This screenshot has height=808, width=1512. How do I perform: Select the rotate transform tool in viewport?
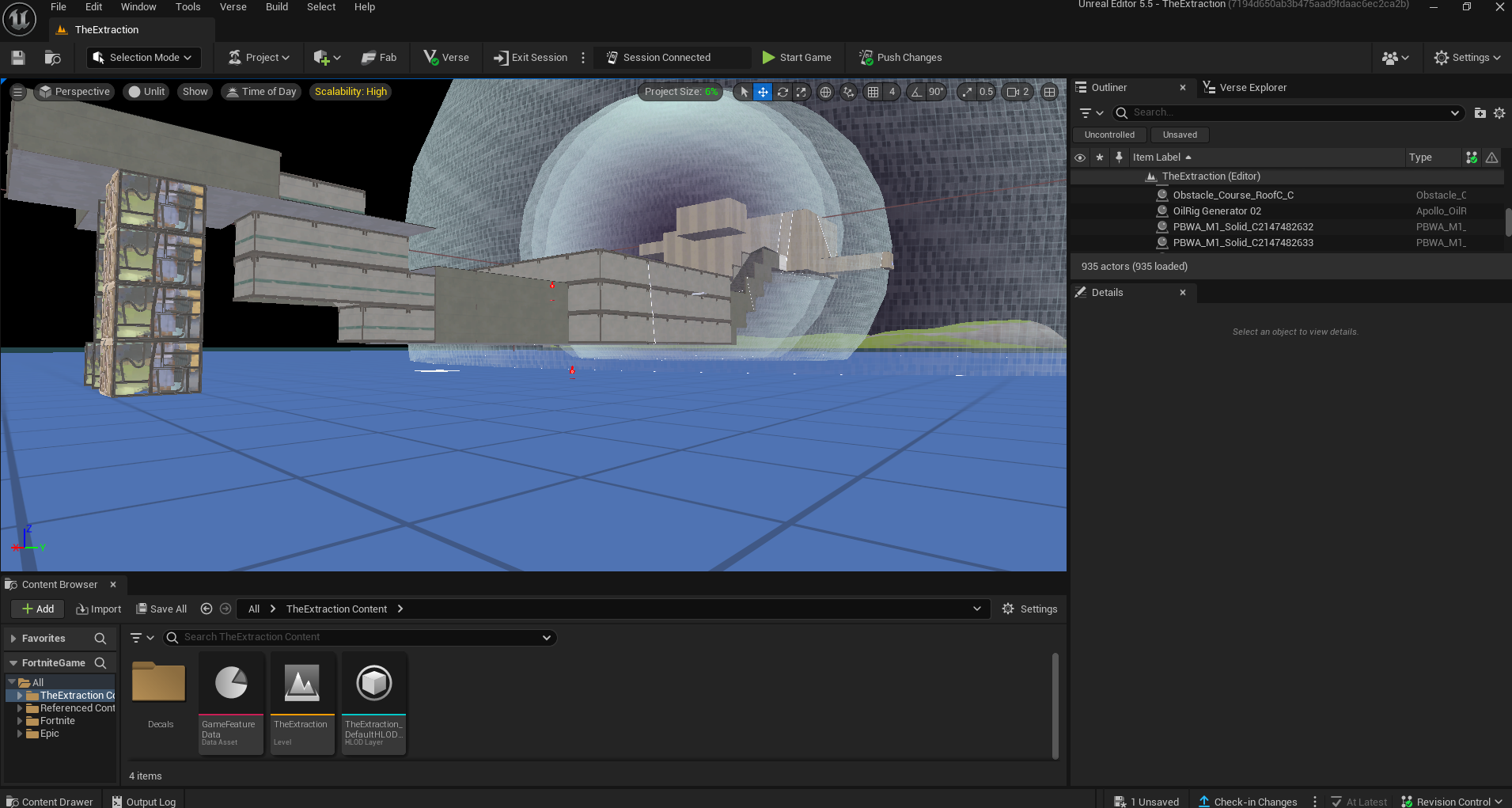(783, 92)
